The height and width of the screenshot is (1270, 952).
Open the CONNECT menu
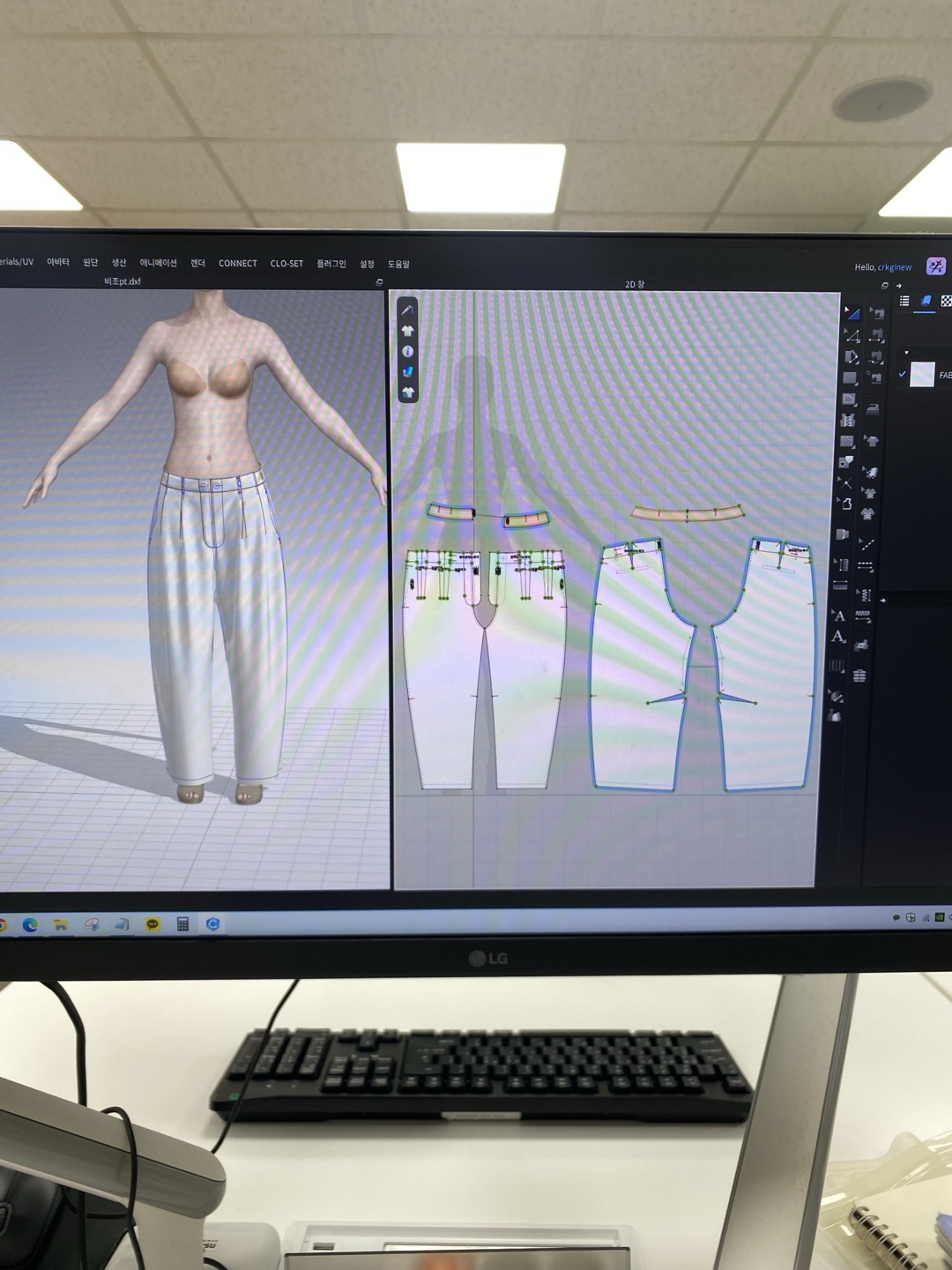pyautogui.click(x=237, y=264)
